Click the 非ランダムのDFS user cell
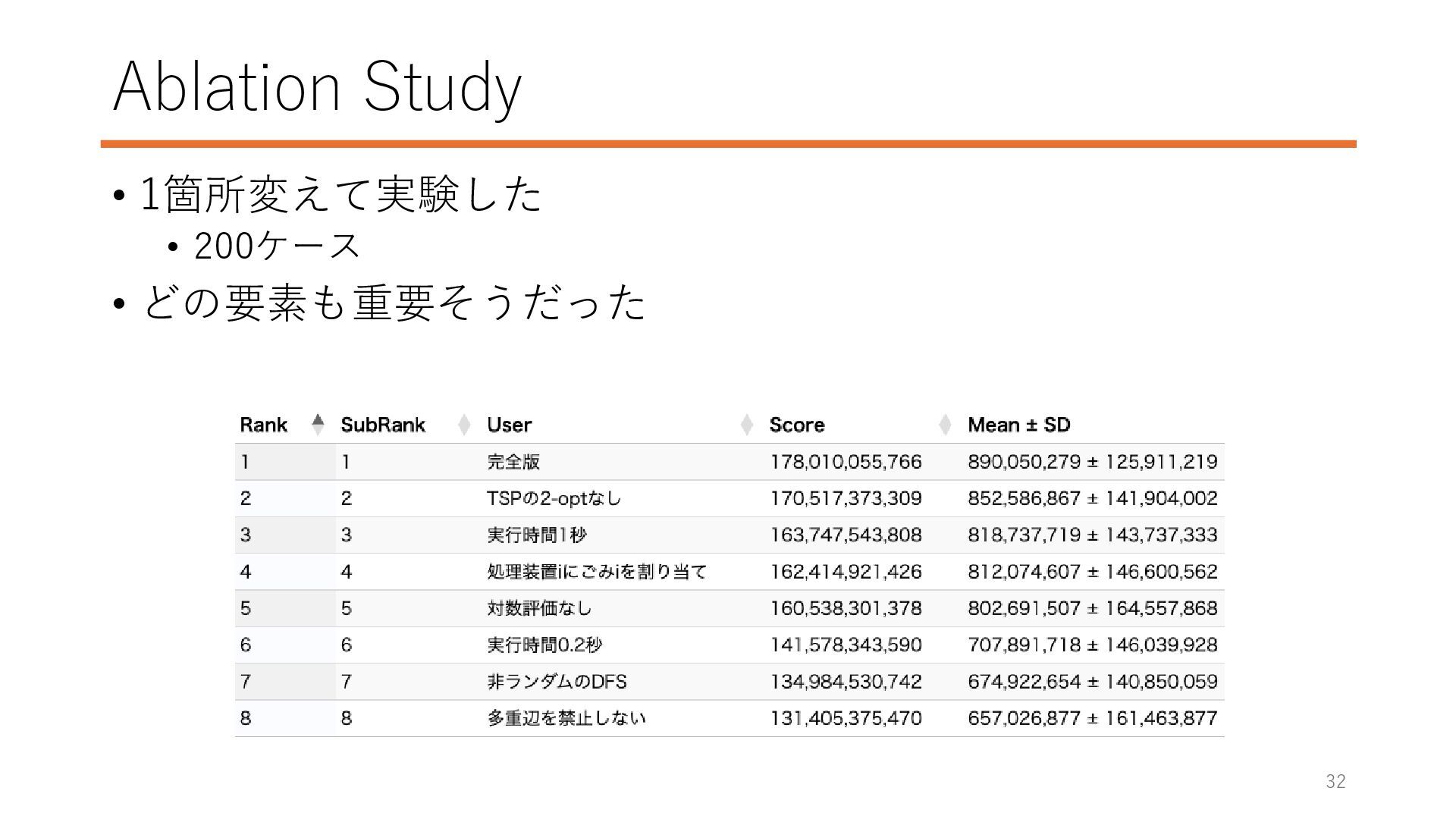Image resolution: width=1456 pixels, height=819 pixels. click(557, 682)
